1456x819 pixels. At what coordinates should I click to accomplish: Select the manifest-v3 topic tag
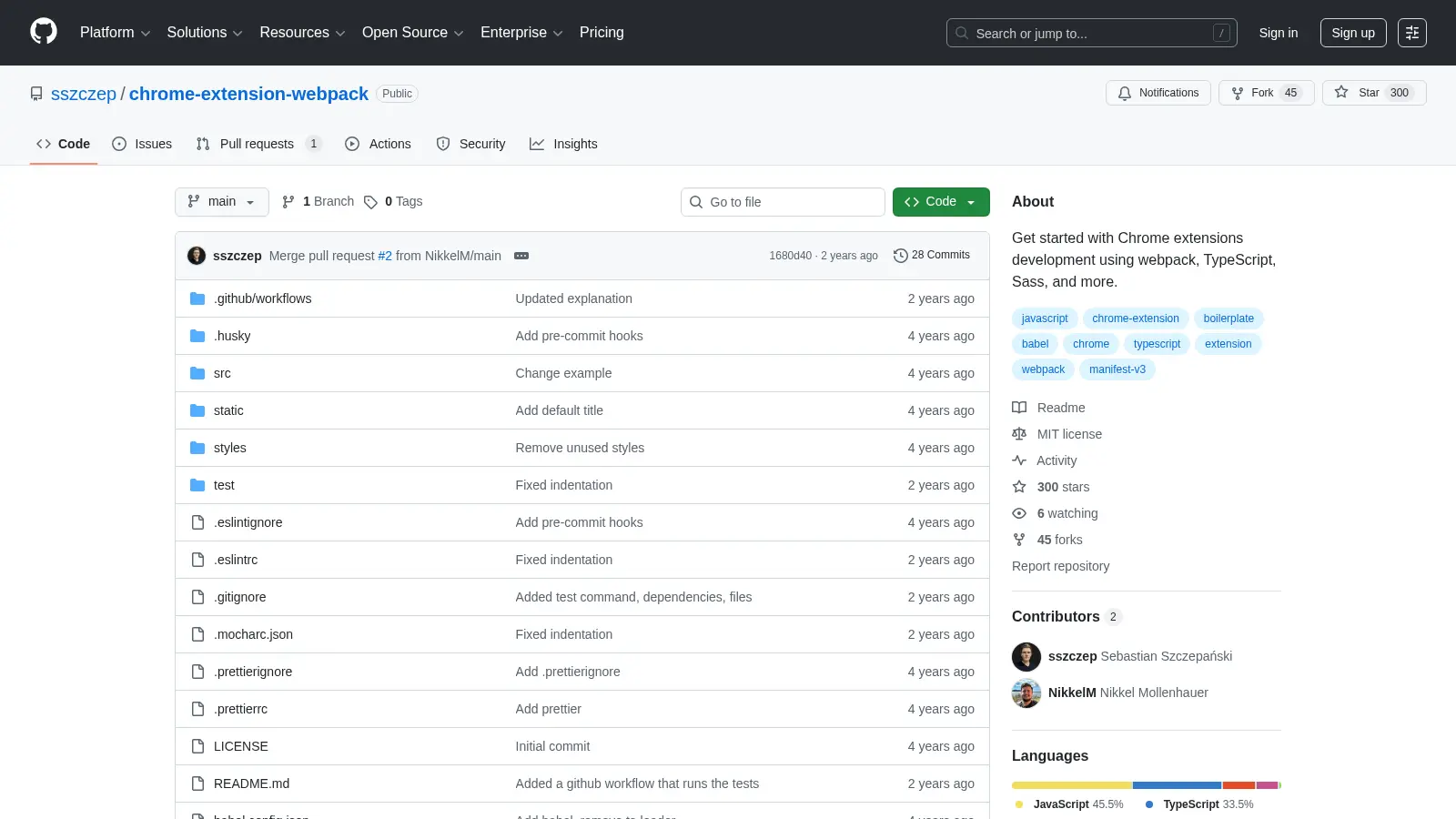[1117, 369]
